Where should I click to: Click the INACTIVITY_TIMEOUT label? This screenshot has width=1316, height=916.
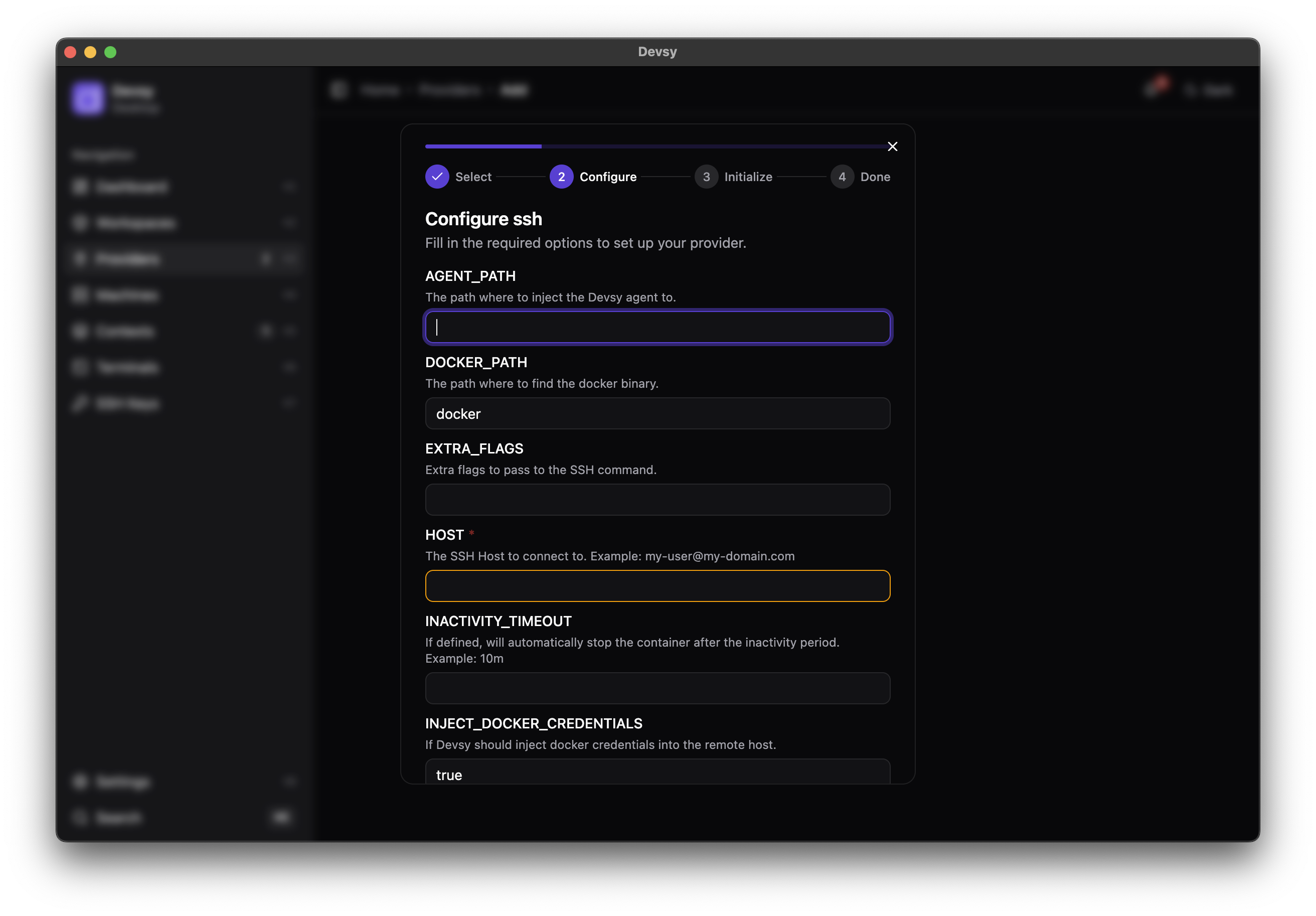pyautogui.click(x=499, y=622)
